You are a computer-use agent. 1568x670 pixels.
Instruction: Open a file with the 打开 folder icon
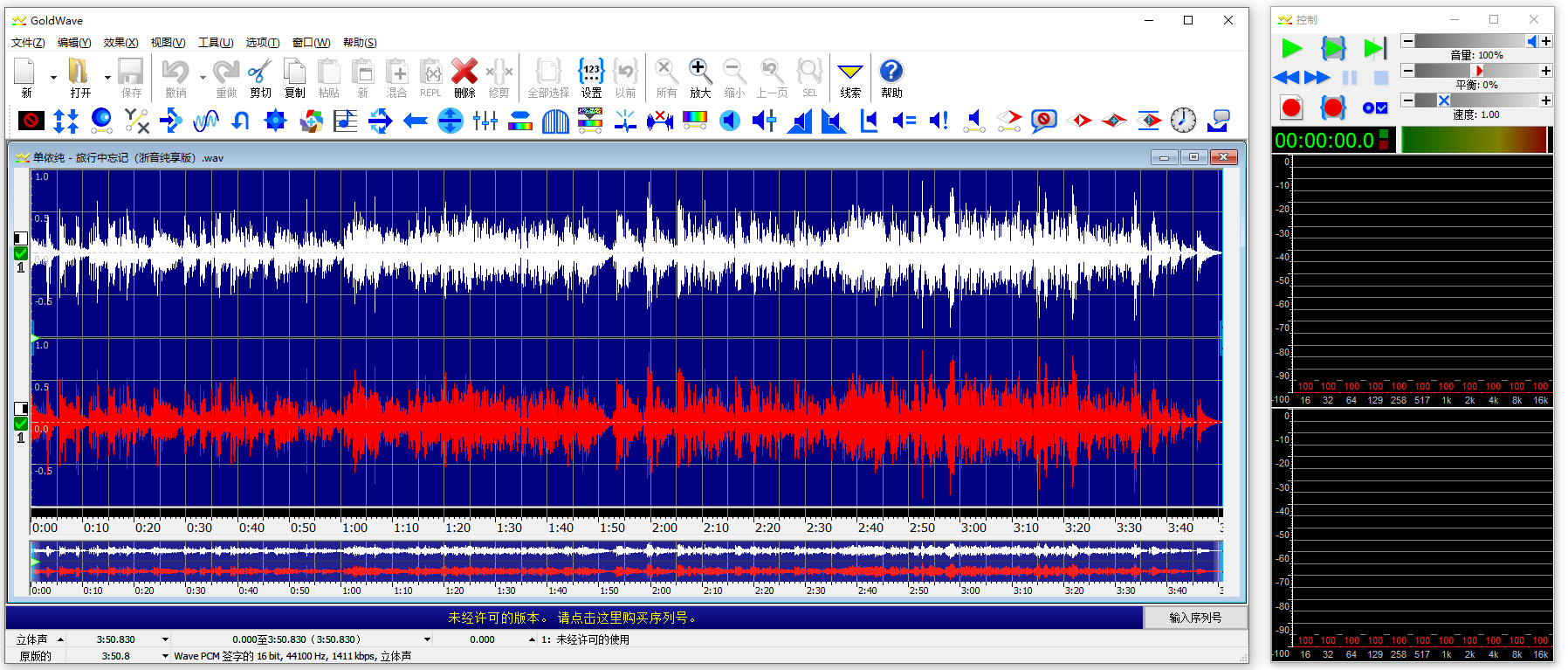tap(79, 77)
